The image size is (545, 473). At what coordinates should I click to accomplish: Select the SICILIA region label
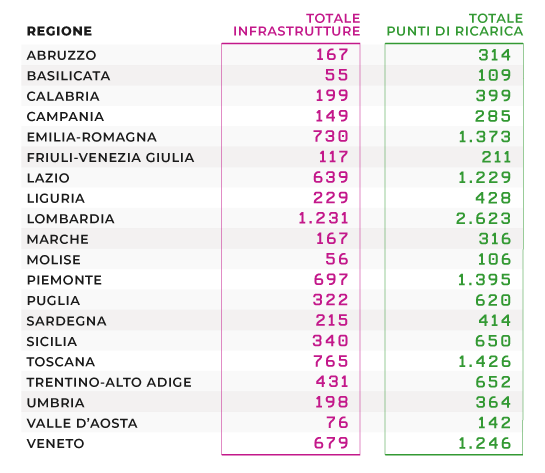tap(52, 342)
